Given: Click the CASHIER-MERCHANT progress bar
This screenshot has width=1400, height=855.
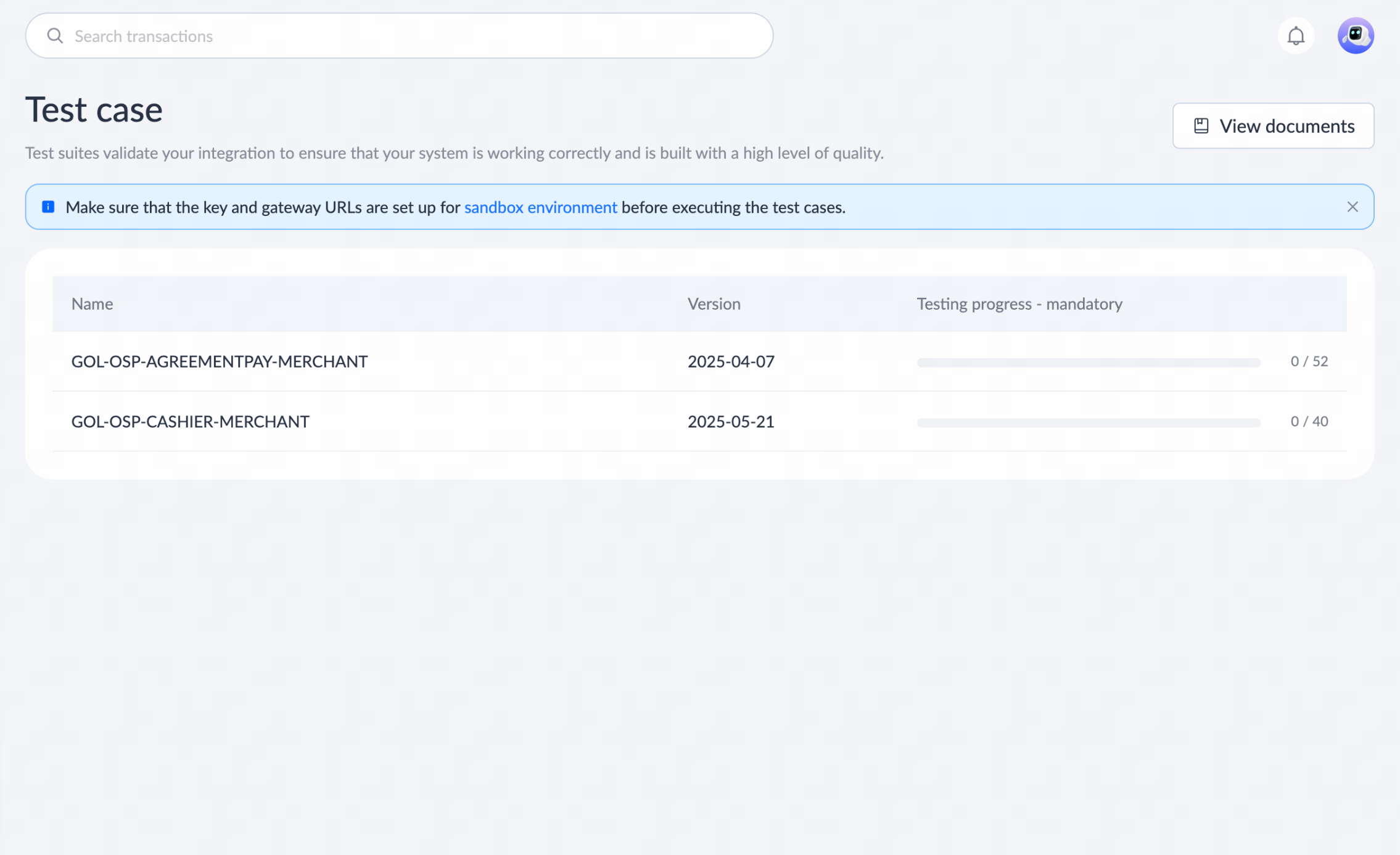Looking at the screenshot, I should click(1089, 422).
